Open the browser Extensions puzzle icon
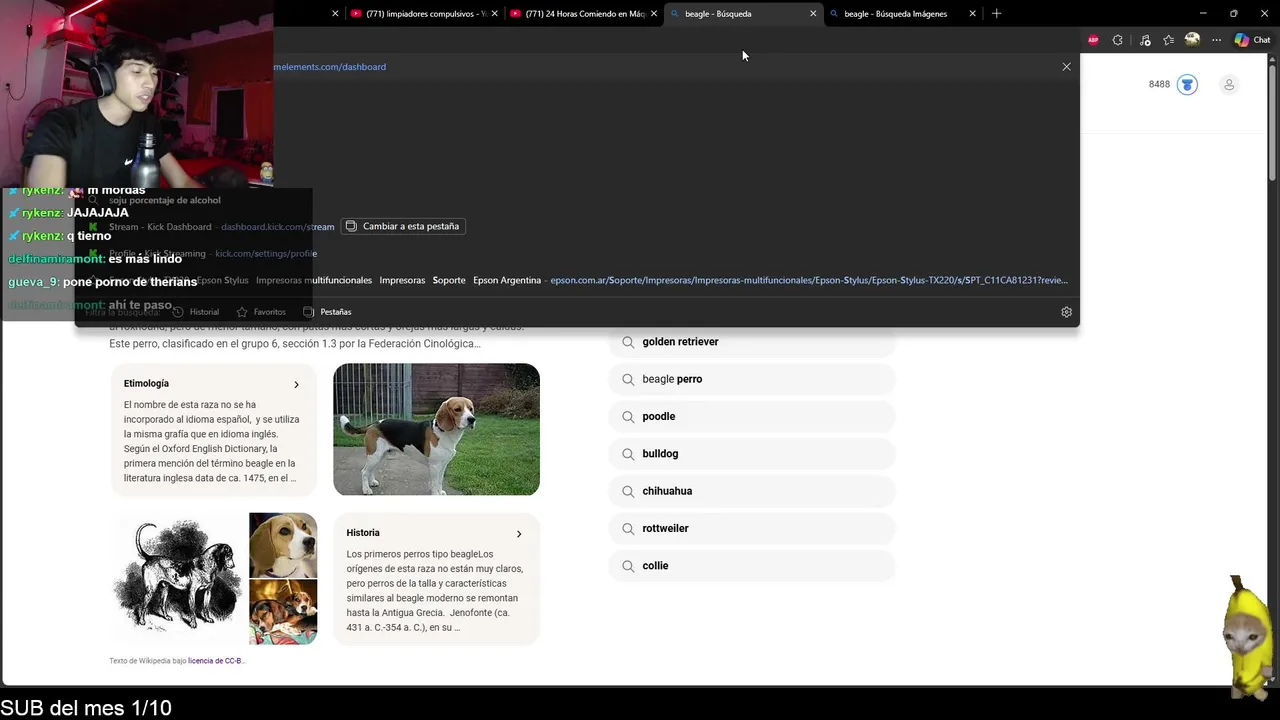Screen dimensions: 1280x720 point(1118,40)
